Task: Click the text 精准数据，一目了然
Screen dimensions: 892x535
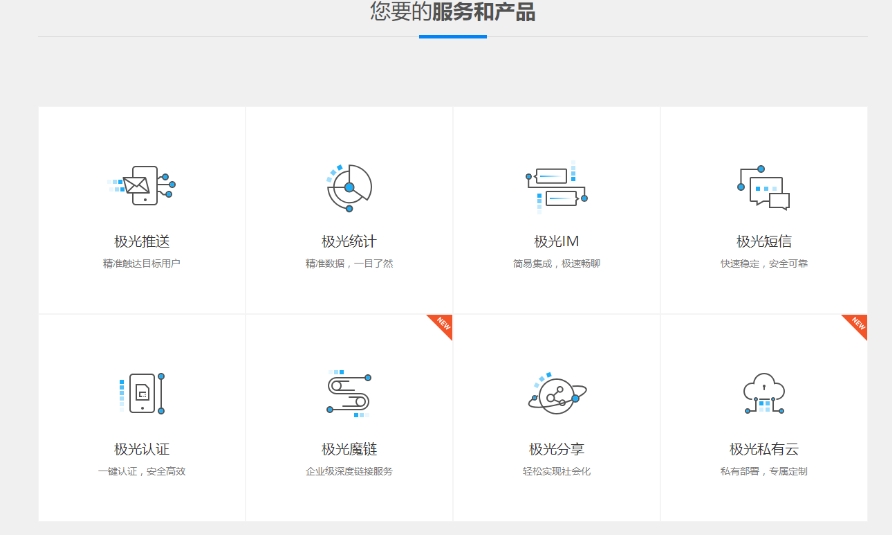Action: click(x=349, y=264)
